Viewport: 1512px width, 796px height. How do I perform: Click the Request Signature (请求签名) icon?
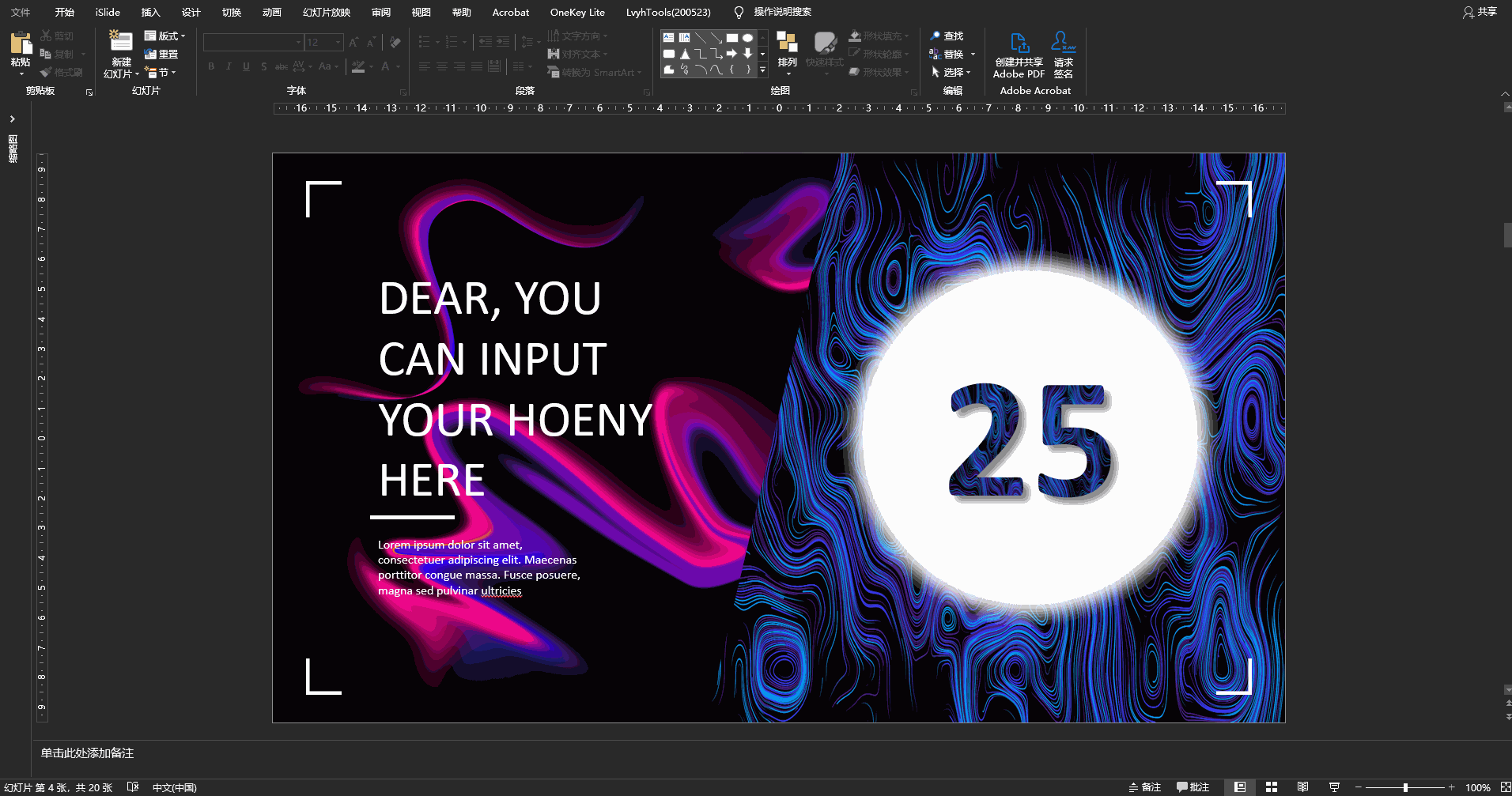point(1063,42)
